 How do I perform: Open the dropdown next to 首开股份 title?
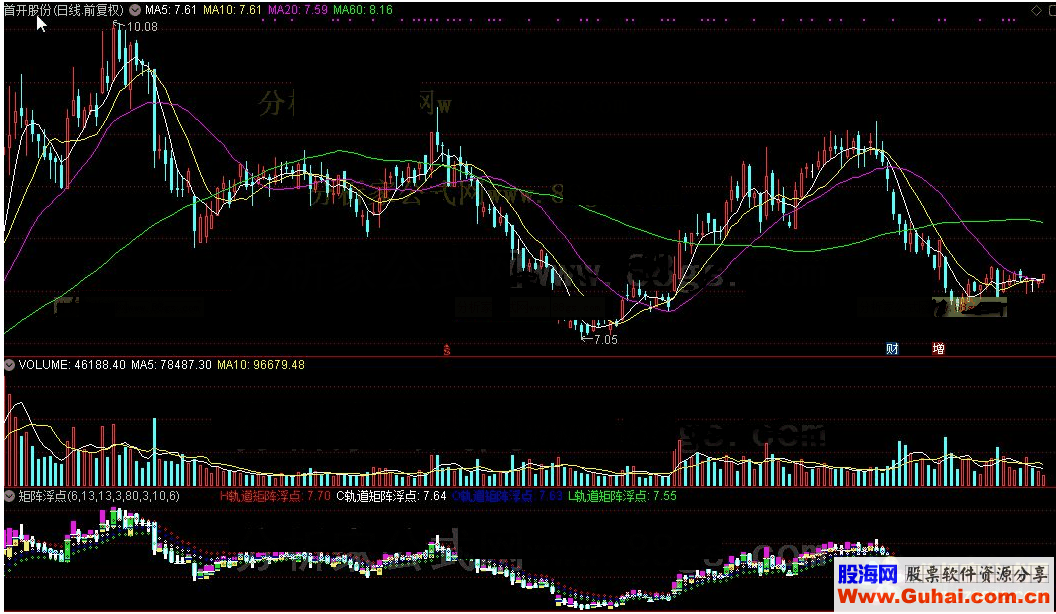coord(135,10)
